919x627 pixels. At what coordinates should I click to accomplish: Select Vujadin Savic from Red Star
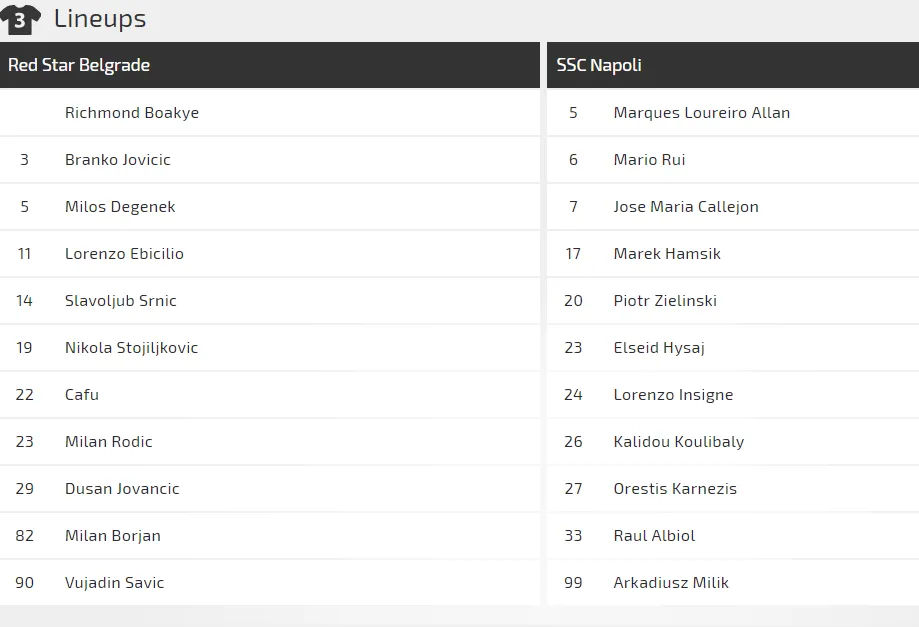(x=114, y=583)
